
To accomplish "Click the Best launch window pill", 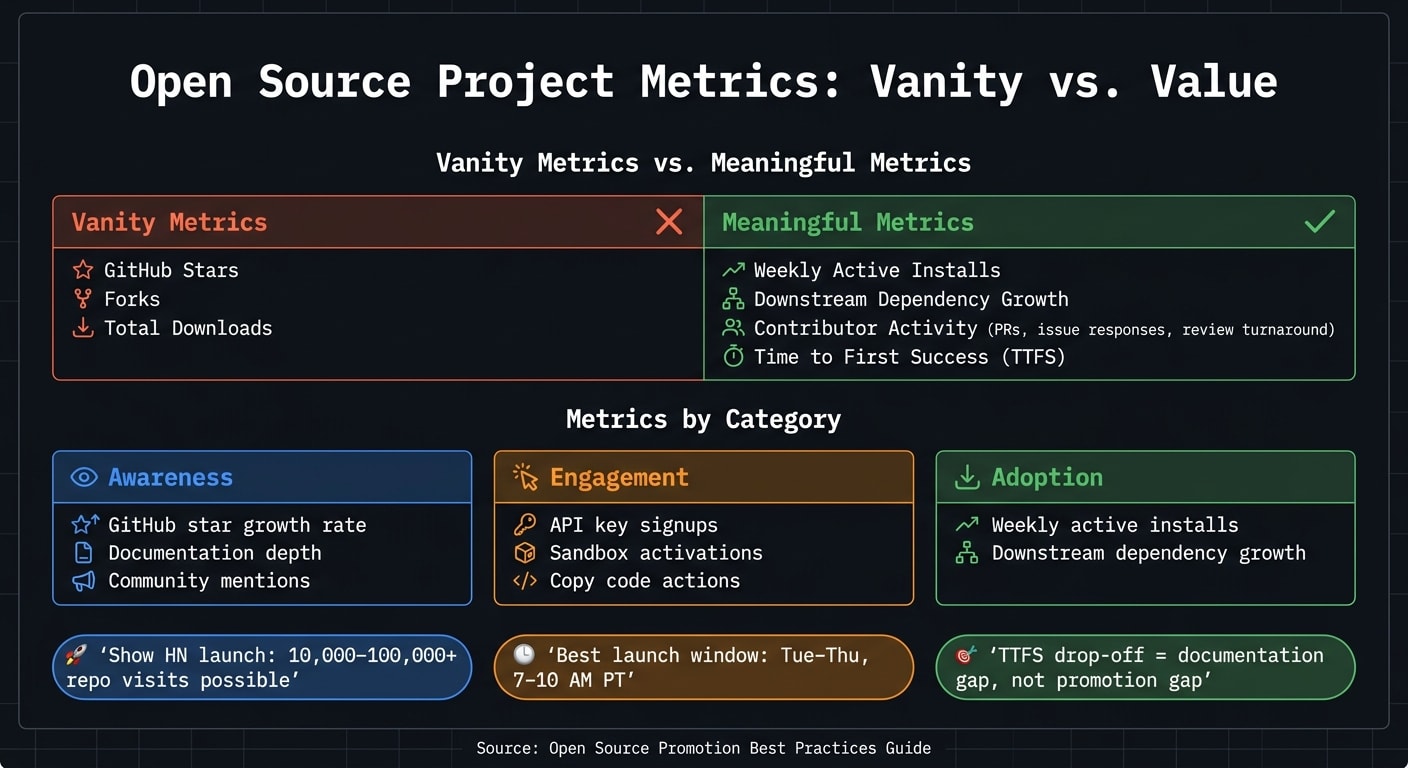I will (x=704, y=667).
